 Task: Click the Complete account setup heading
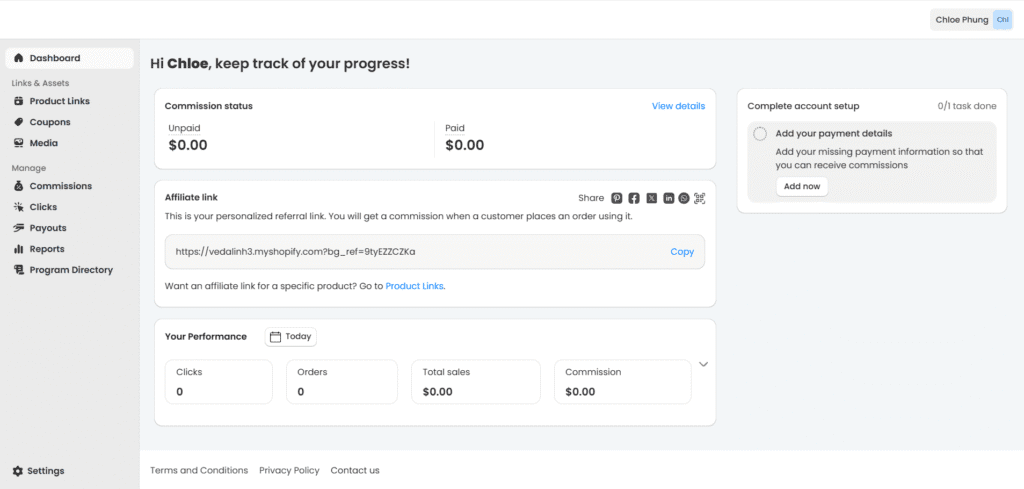[803, 106]
